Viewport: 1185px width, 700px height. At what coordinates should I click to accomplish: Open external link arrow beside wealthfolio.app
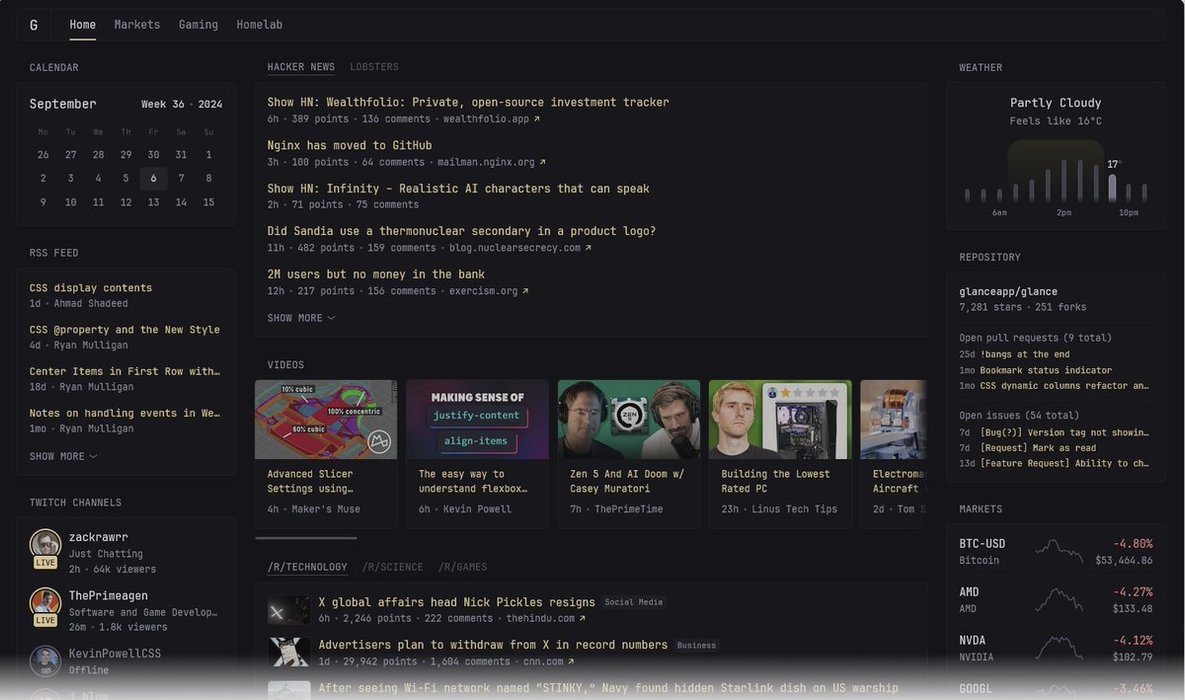[537, 119]
